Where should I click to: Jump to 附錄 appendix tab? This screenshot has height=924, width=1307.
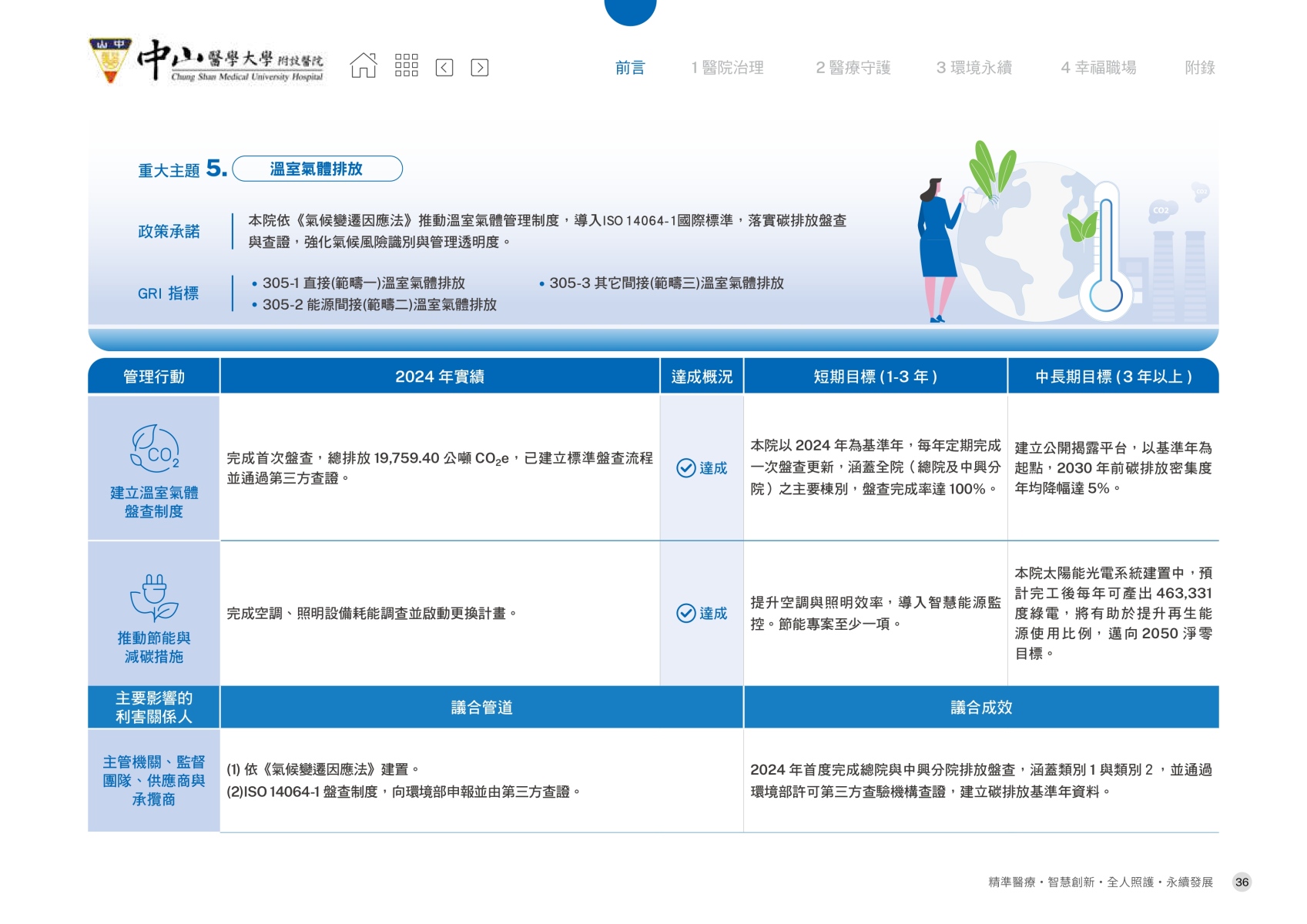(1199, 68)
